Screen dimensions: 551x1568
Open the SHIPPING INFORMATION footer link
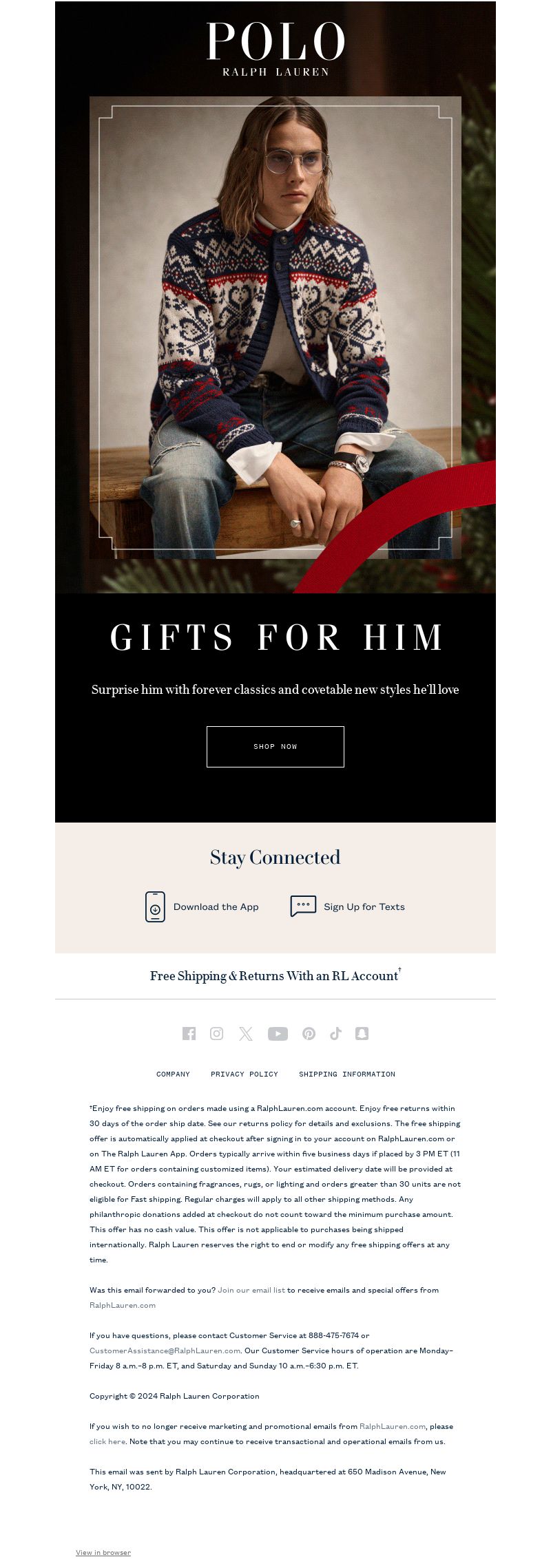[347, 1074]
